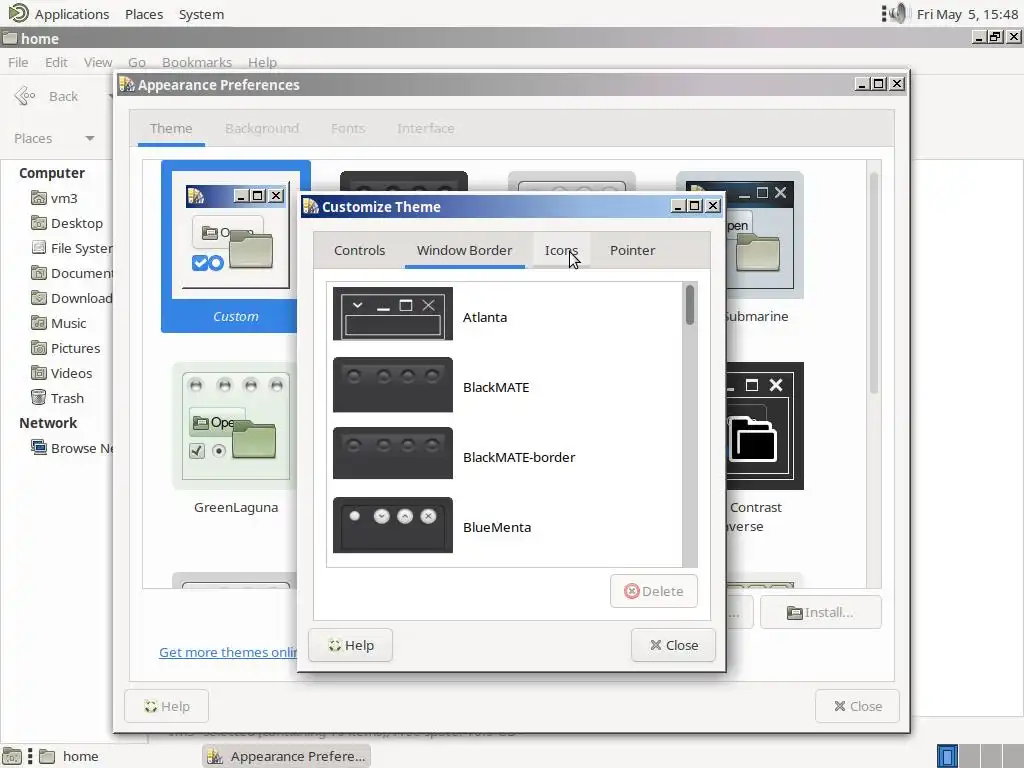Open the Go menu
The width and height of the screenshot is (1024, 768).
[x=136, y=62]
